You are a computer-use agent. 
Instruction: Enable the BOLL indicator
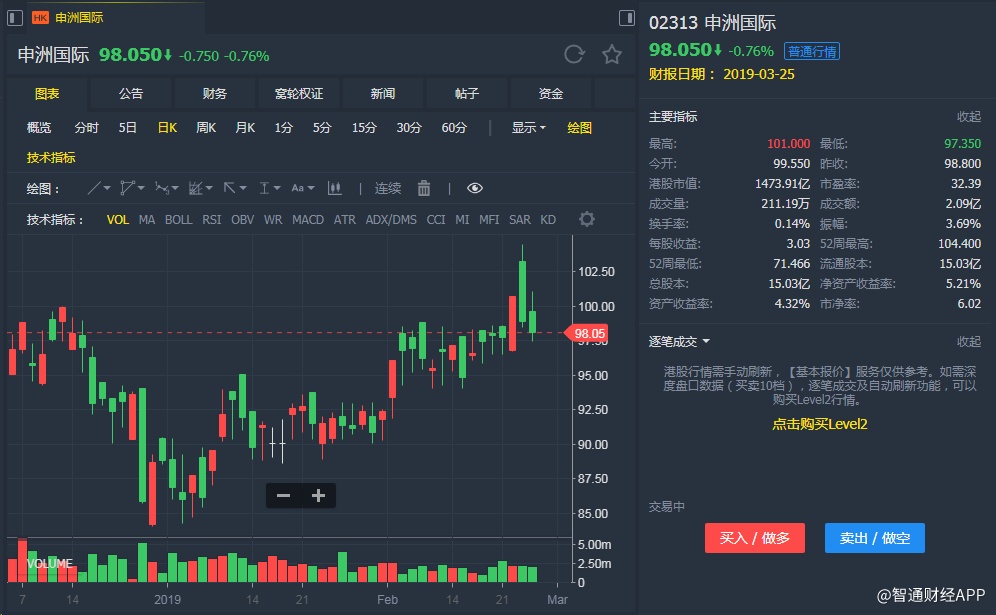tap(179, 220)
